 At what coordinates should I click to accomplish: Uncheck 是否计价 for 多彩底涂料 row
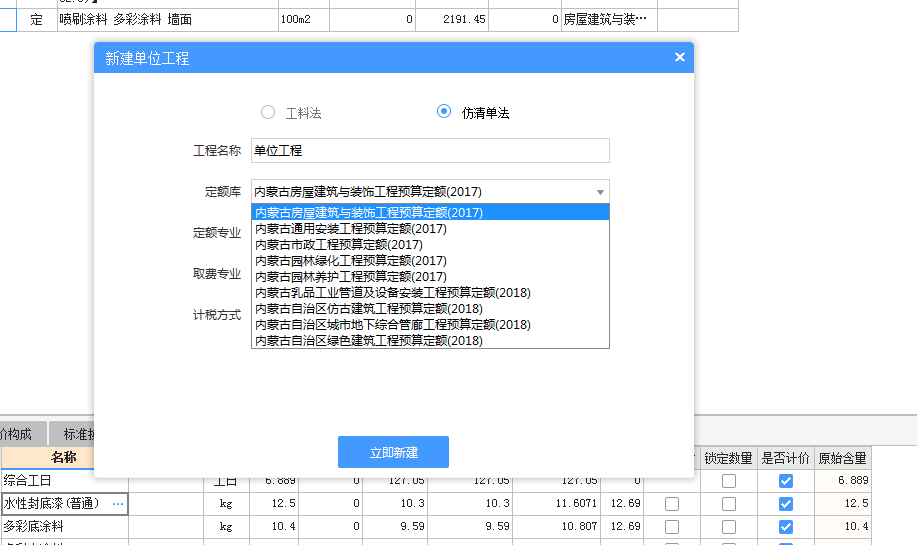[x=786, y=527]
